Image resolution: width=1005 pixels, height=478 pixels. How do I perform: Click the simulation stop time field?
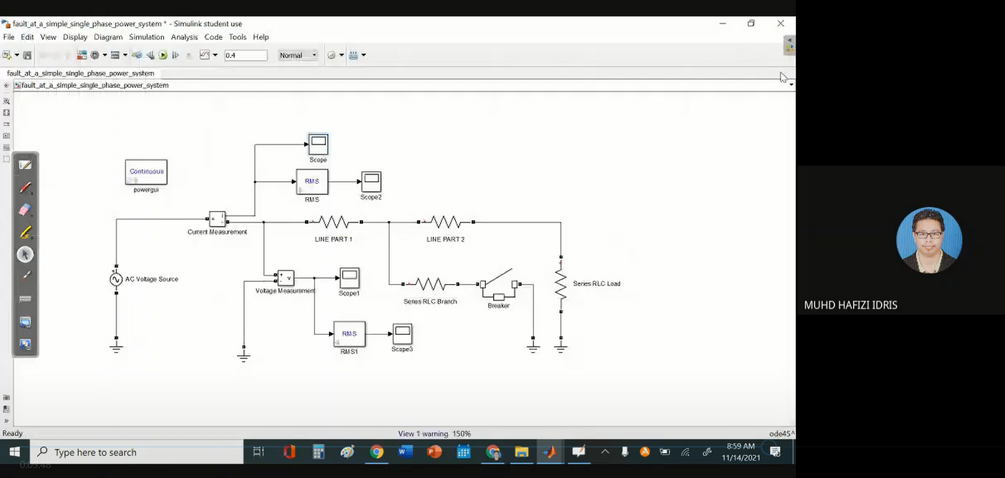coord(245,55)
